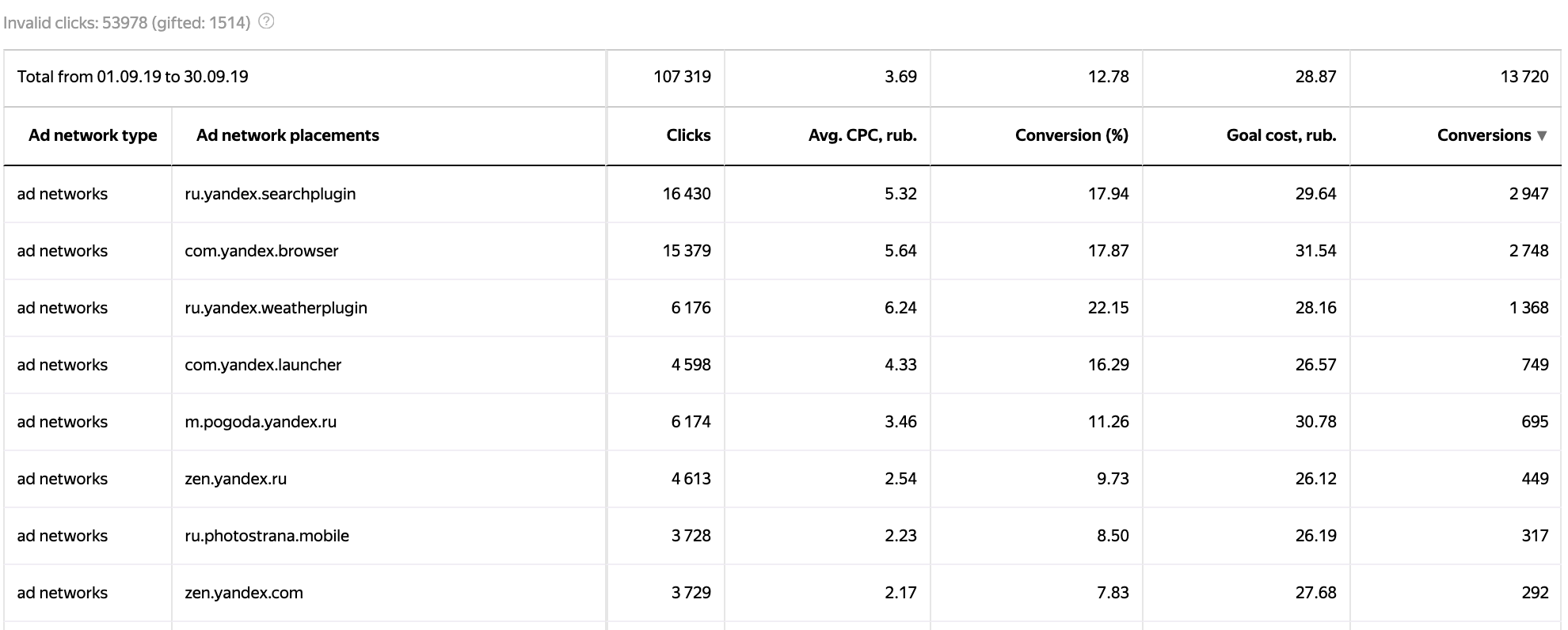Sort table by Clicks column header
Image resolution: width=1568 pixels, height=630 pixels.
tap(688, 135)
